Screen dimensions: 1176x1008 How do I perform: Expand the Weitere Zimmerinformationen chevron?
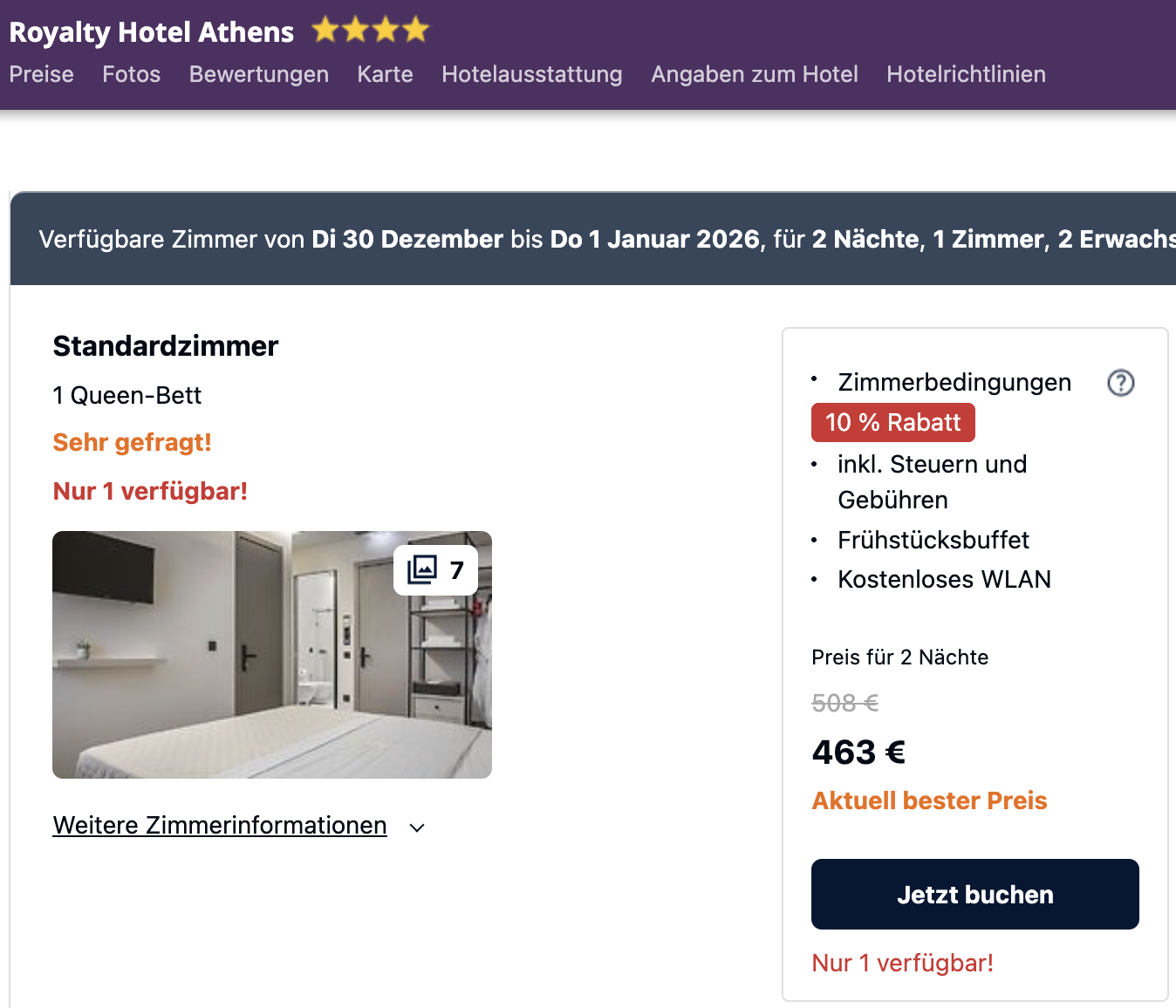point(417,828)
